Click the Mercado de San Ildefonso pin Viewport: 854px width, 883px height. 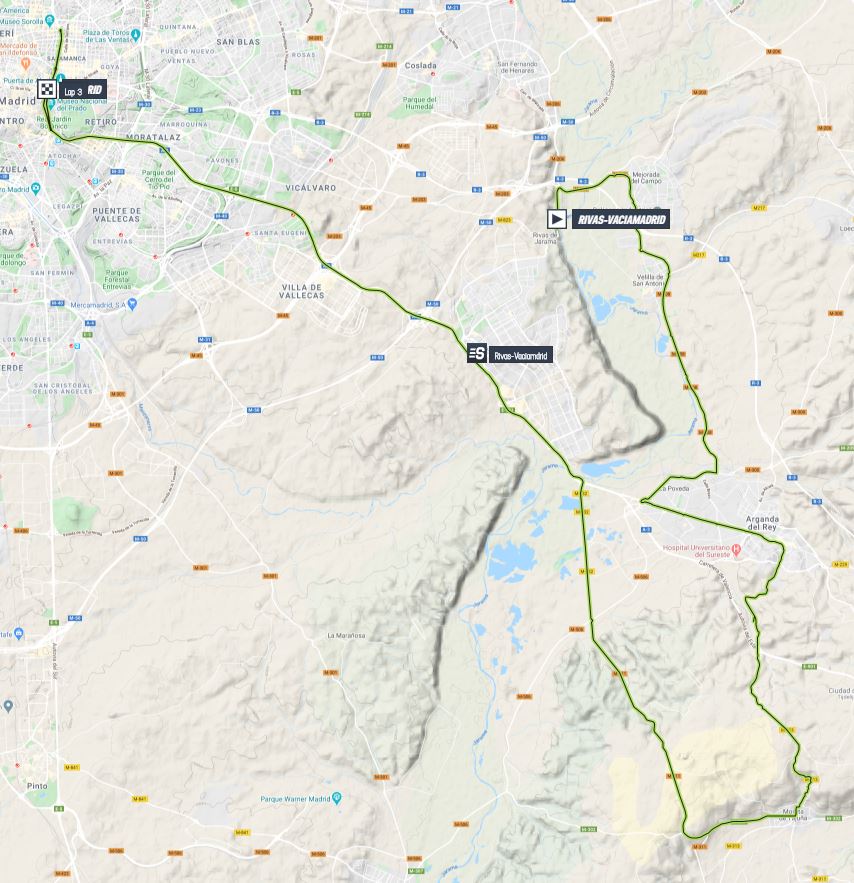coord(25,62)
